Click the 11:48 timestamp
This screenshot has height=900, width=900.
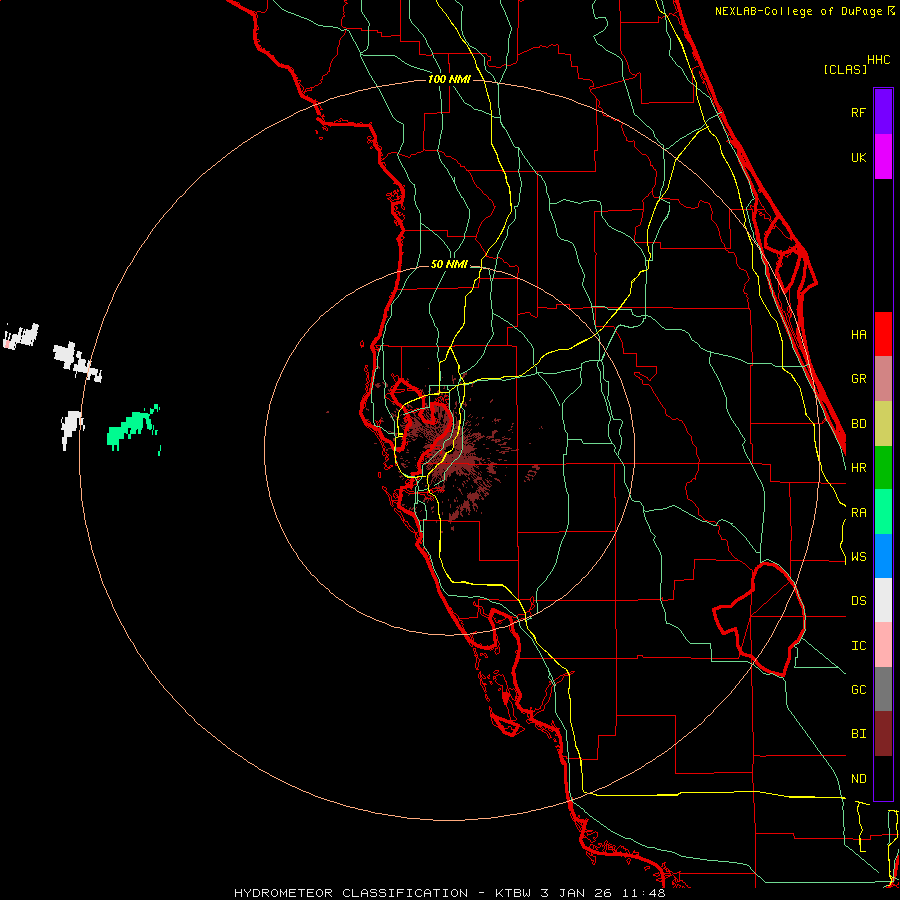[x=642, y=893]
